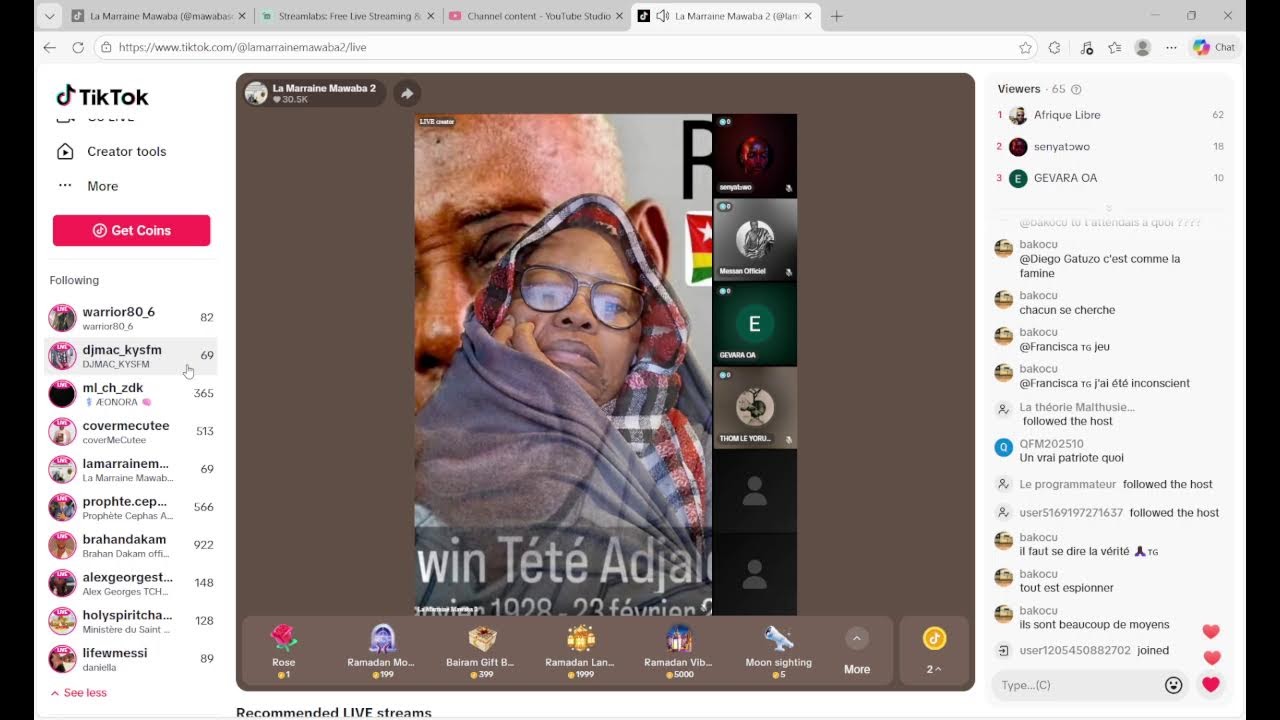Screen dimensions: 1280x720
Task: Go back to previous page
Action: [x=50, y=47]
